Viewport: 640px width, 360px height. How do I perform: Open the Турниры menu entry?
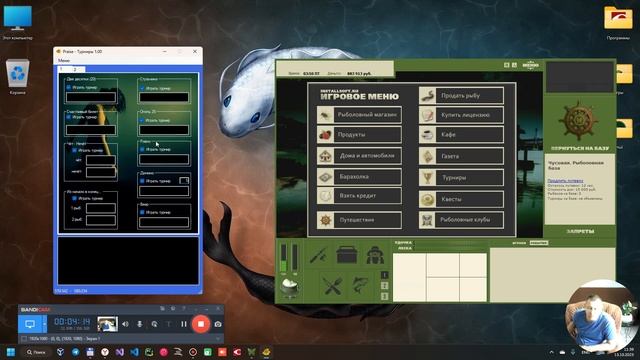pos(461,178)
